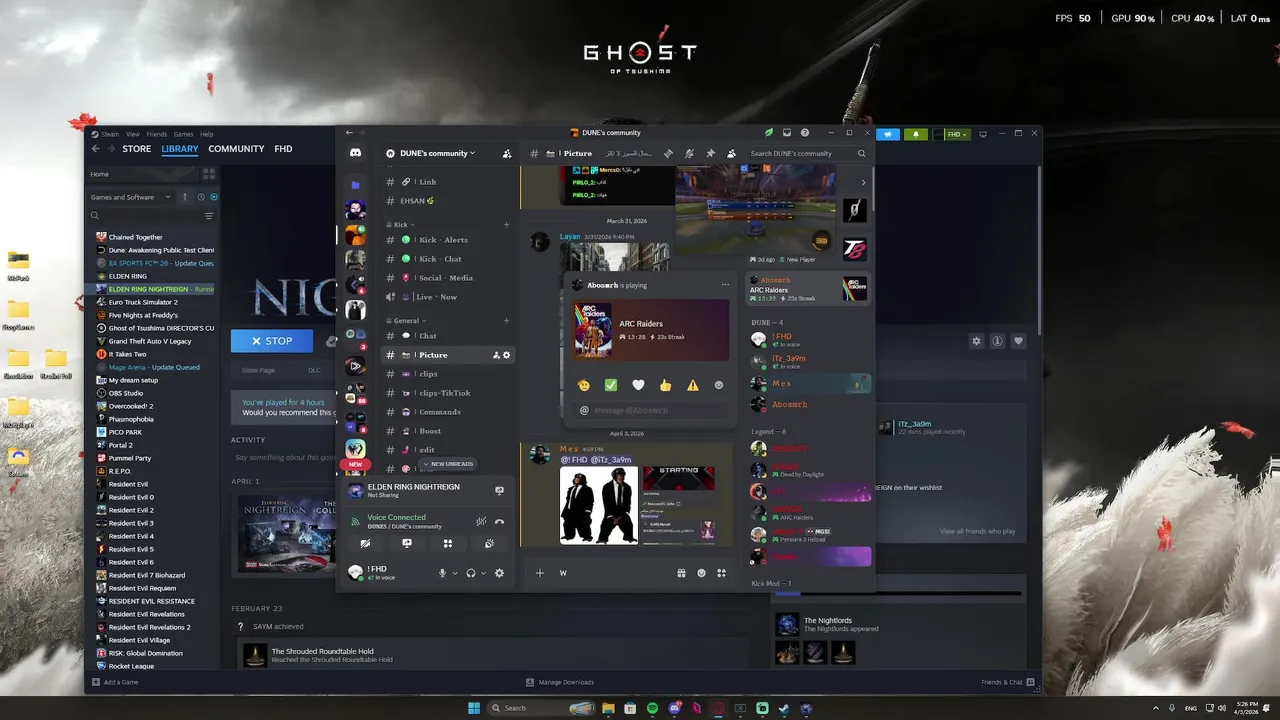The width and height of the screenshot is (1280, 720).
Task: Open gift icon in message bar
Action: pos(681,573)
